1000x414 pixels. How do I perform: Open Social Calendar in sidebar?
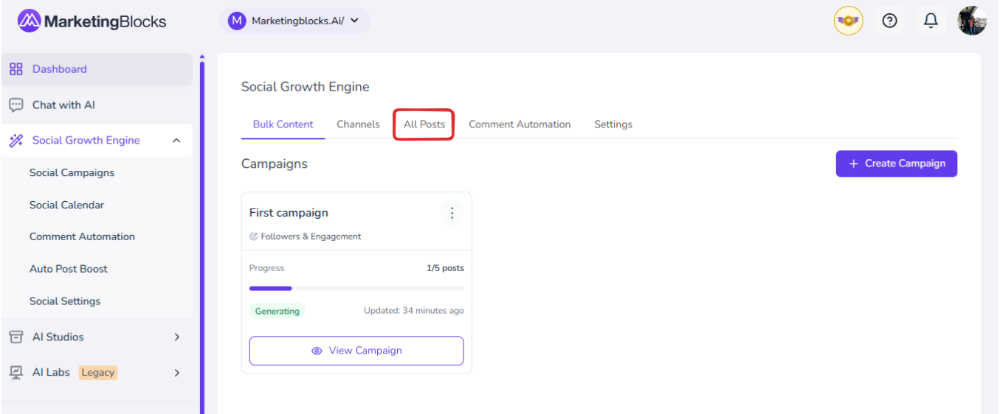pyautogui.click(x=66, y=205)
